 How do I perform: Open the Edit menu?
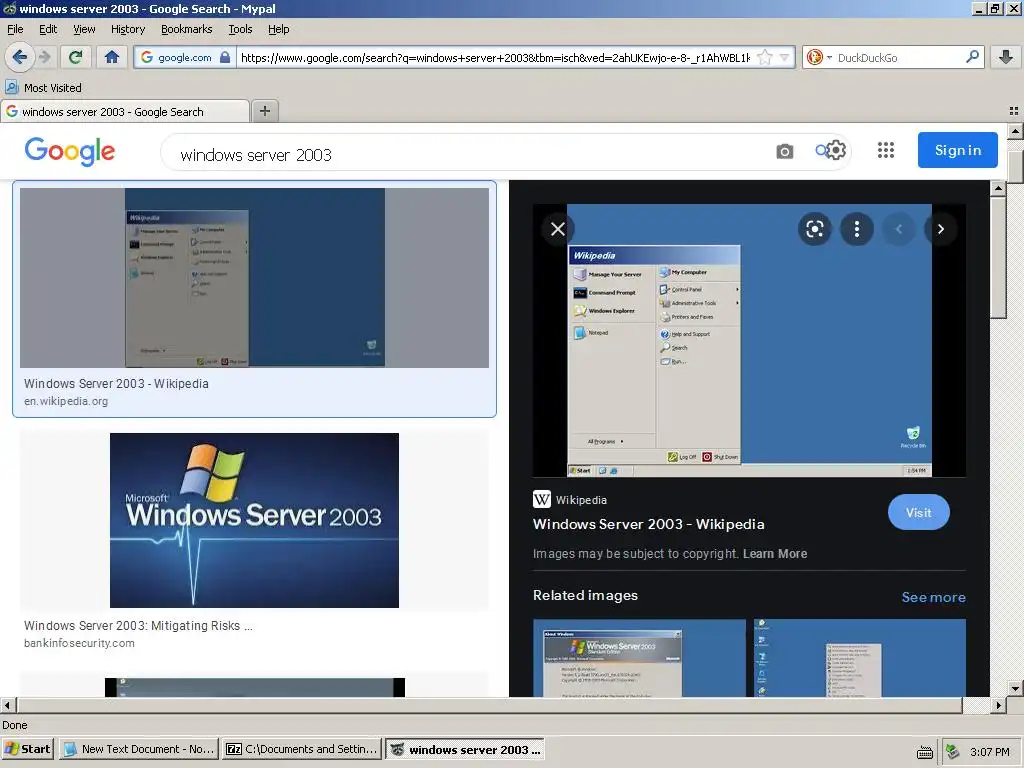(x=48, y=29)
